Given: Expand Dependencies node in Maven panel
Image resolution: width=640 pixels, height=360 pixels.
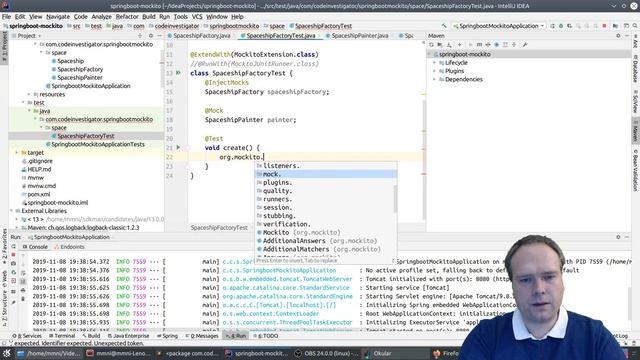Looking at the screenshot, I should coord(435,80).
